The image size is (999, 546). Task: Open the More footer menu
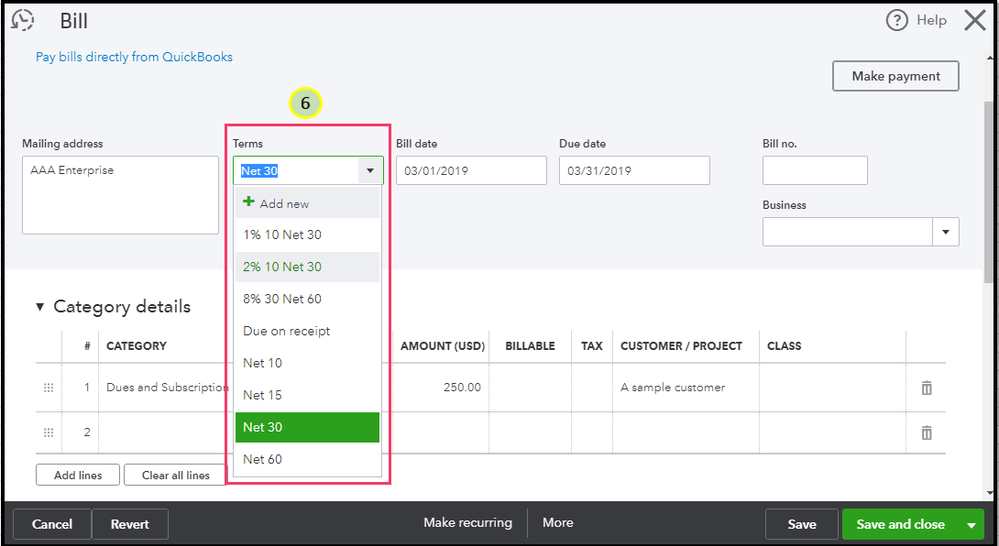point(557,522)
